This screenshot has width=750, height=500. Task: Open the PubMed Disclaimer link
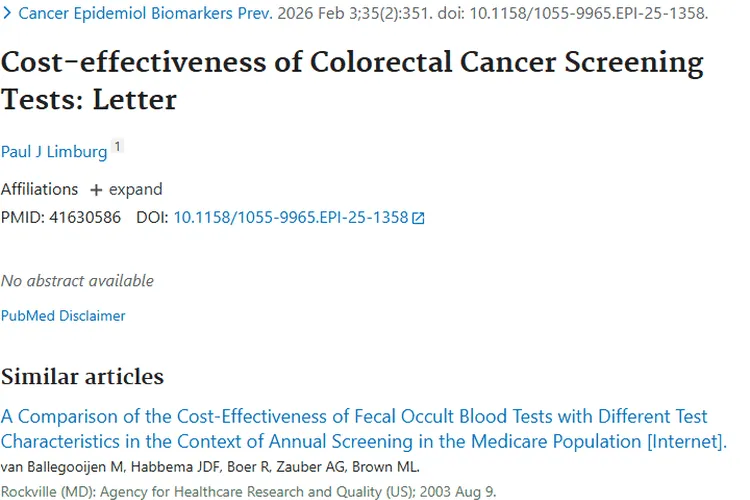(x=63, y=316)
